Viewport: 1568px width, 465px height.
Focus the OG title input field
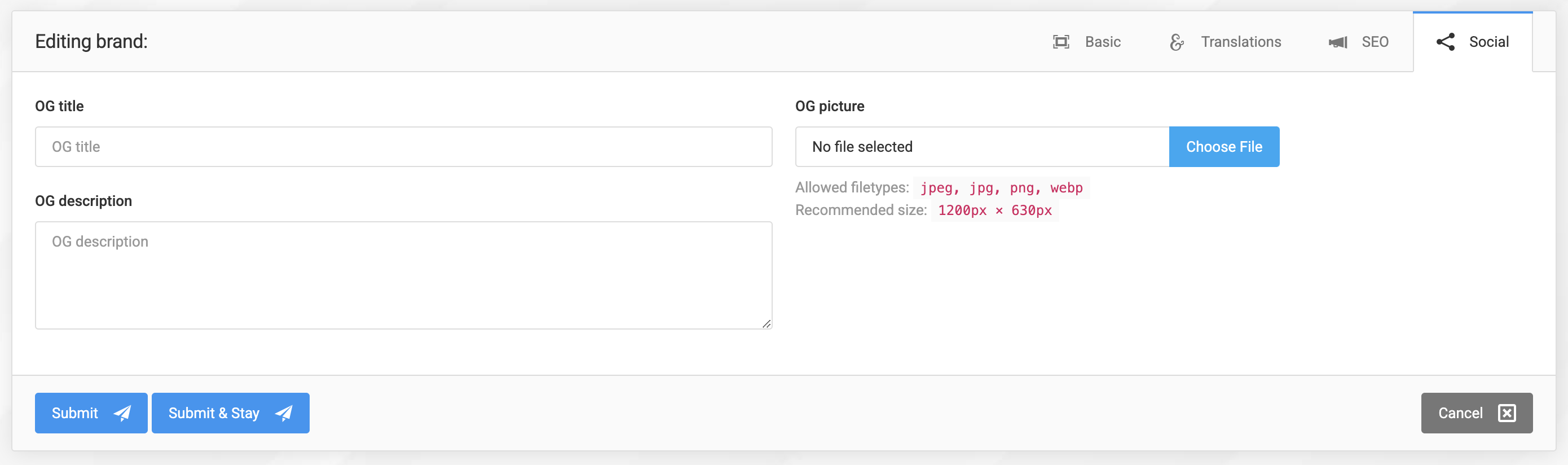[x=403, y=147]
